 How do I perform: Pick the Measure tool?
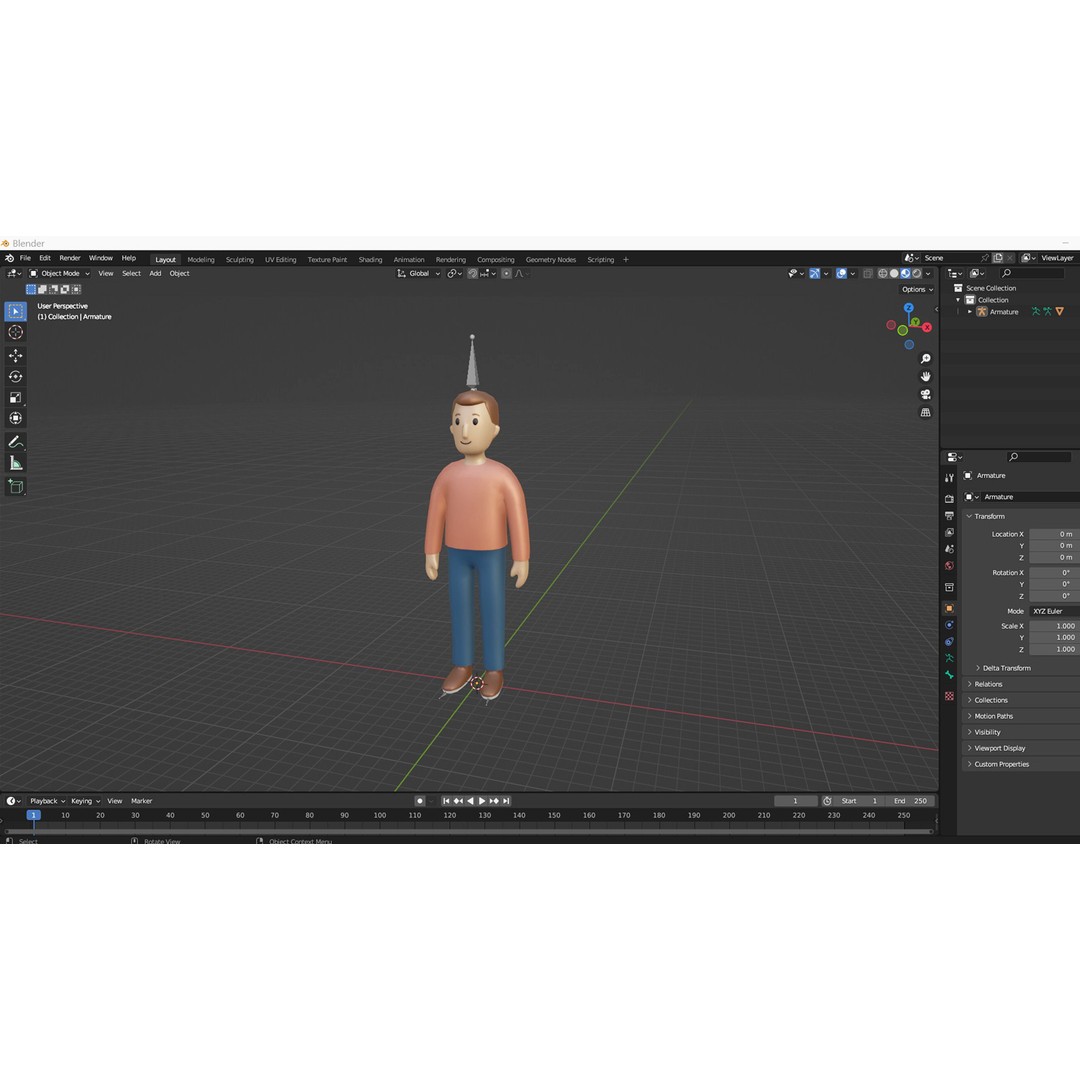(x=16, y=462)
